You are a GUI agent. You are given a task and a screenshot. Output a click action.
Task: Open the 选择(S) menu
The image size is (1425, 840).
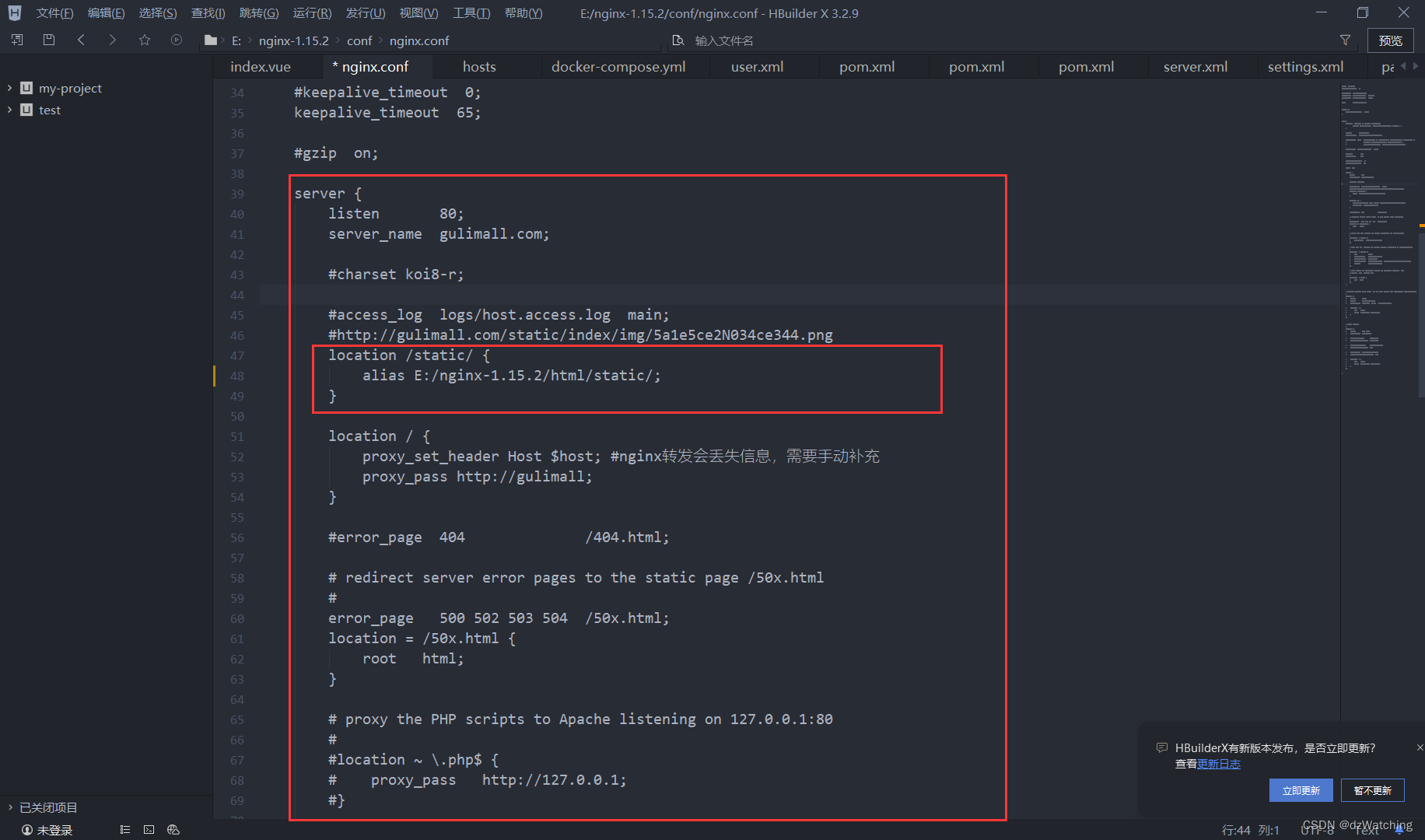(x=158, y=13)
